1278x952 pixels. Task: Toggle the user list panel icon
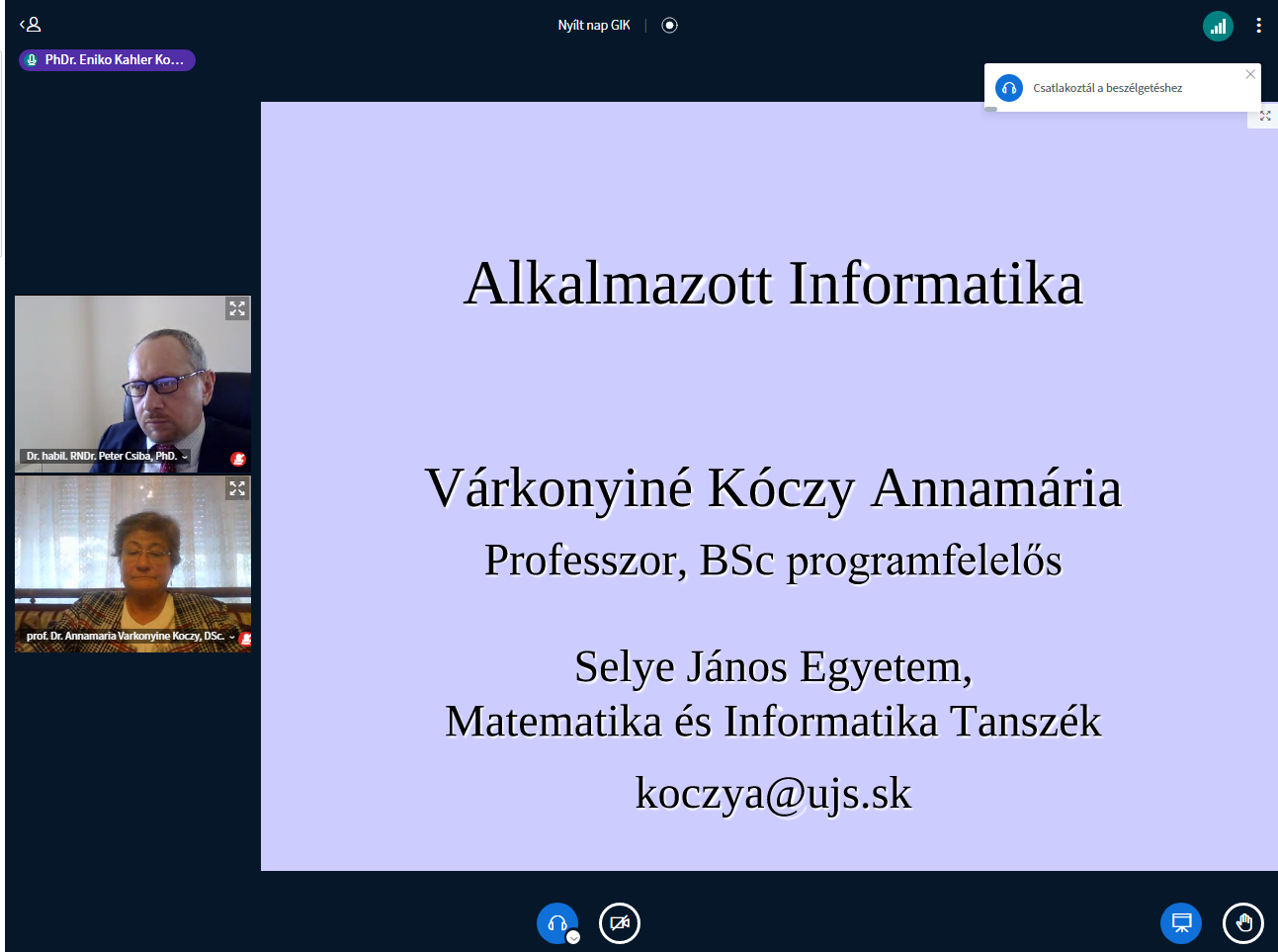31,25
